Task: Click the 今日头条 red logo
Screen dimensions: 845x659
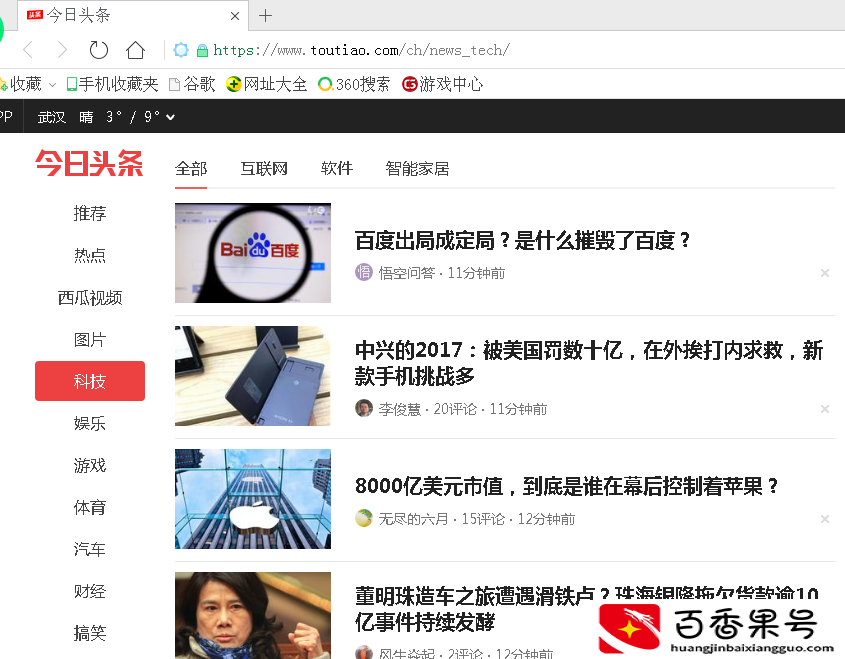Action: pyautogui.click(x=89, y=163)
